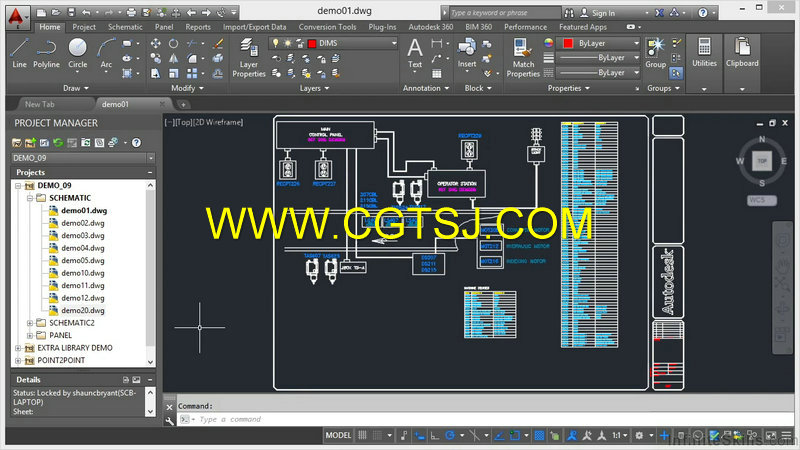Click the customize wrench icon beside command line
Screen dimensions: 800x450
pos(169,421)
